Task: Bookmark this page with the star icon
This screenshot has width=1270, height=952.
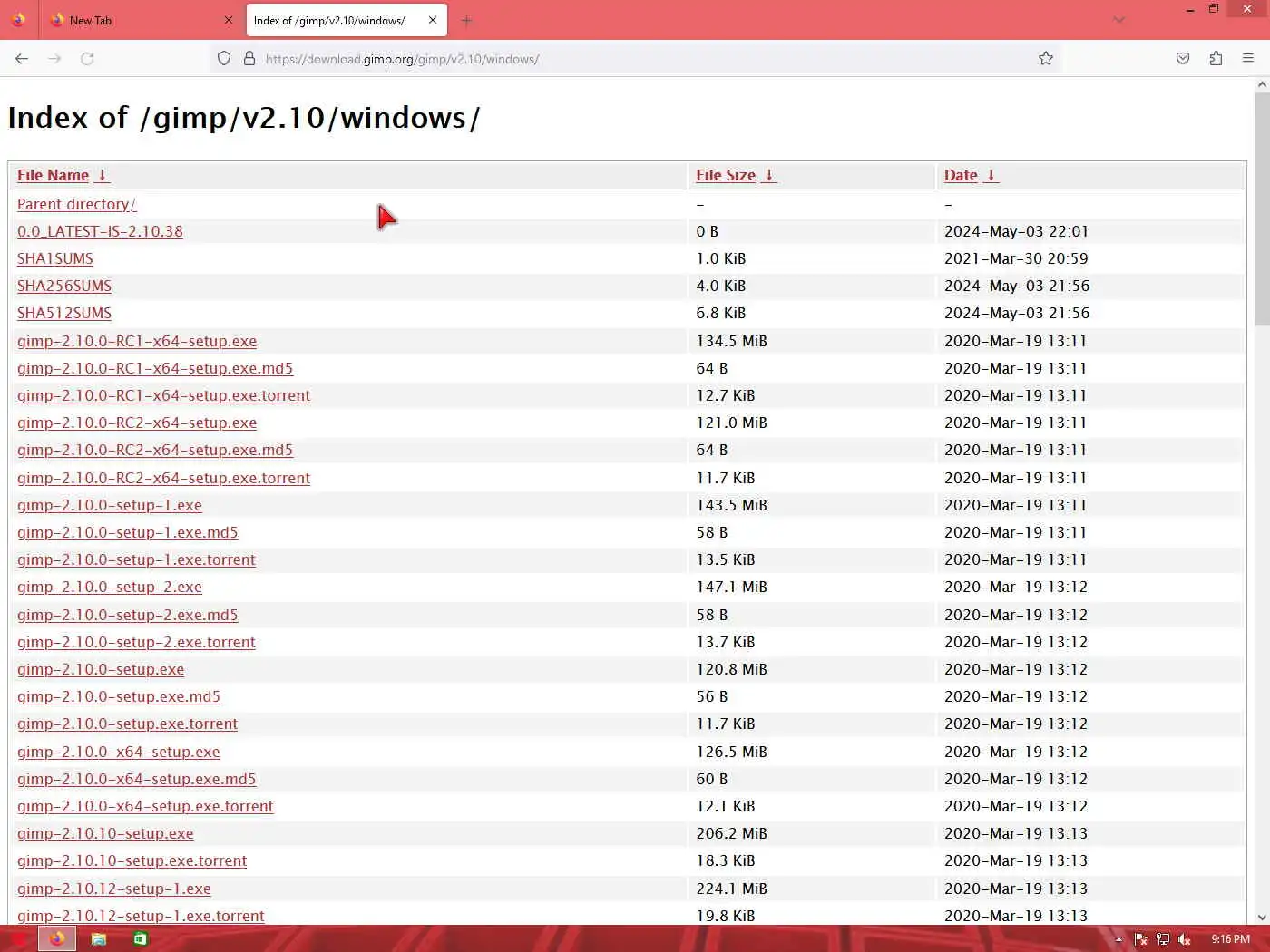Action: click(x=1046, y=59)
